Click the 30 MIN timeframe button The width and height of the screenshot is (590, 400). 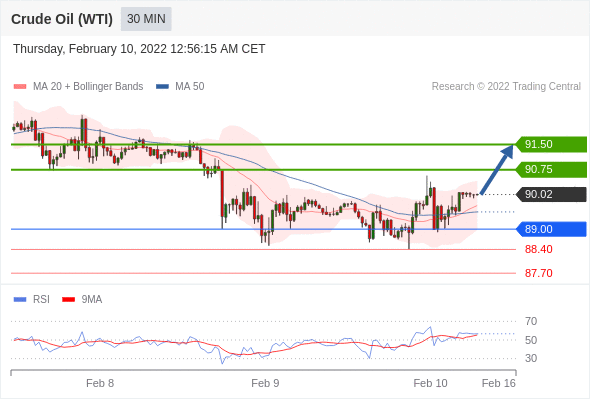coord(146,19)
